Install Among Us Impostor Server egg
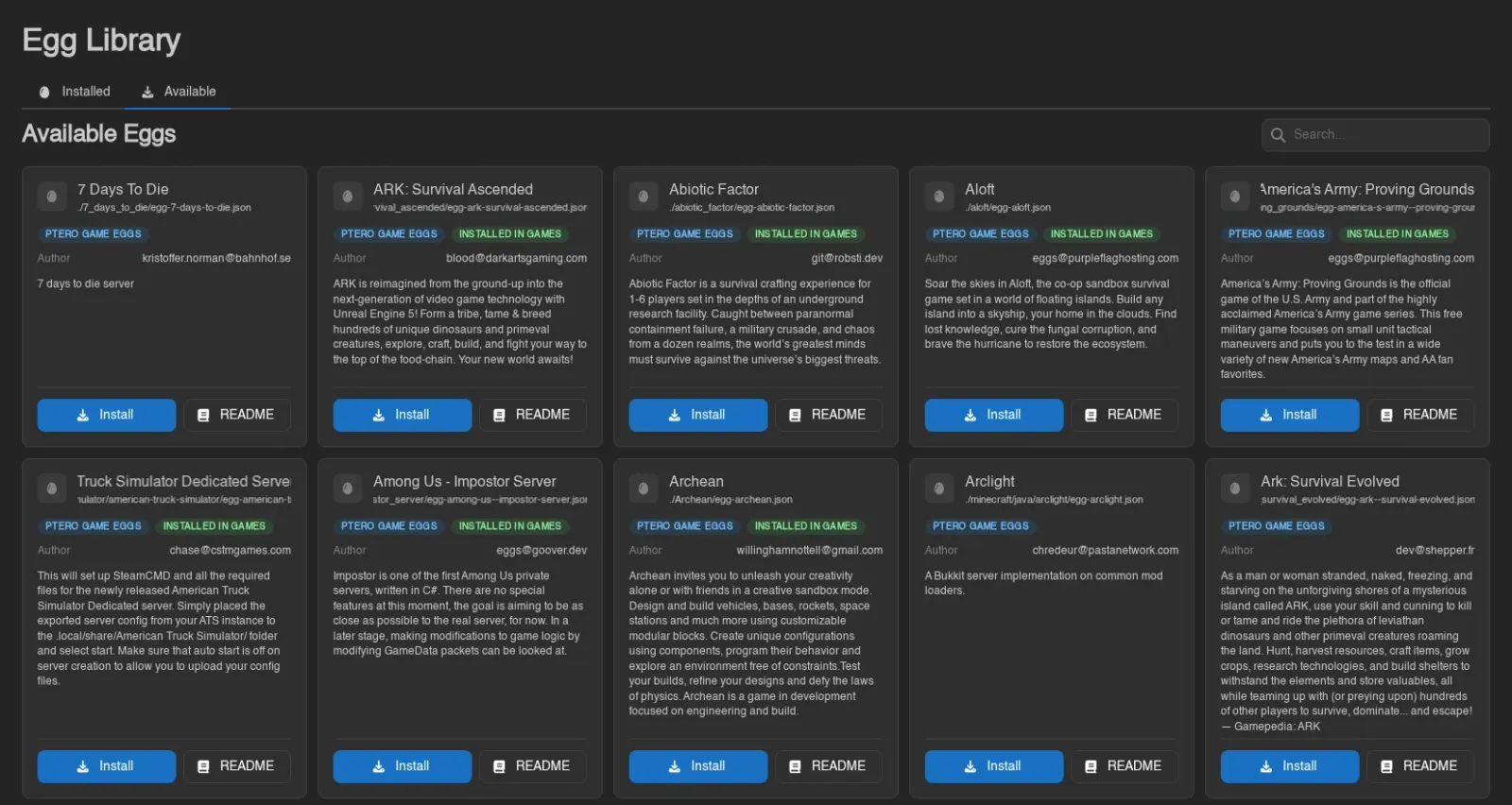1512x805 pixels. (403, 766)
